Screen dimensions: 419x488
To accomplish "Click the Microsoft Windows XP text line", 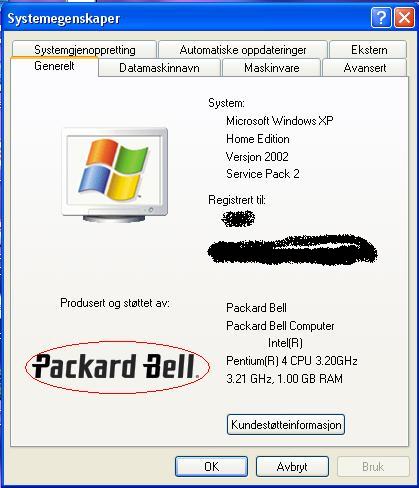I will (279, 121).
